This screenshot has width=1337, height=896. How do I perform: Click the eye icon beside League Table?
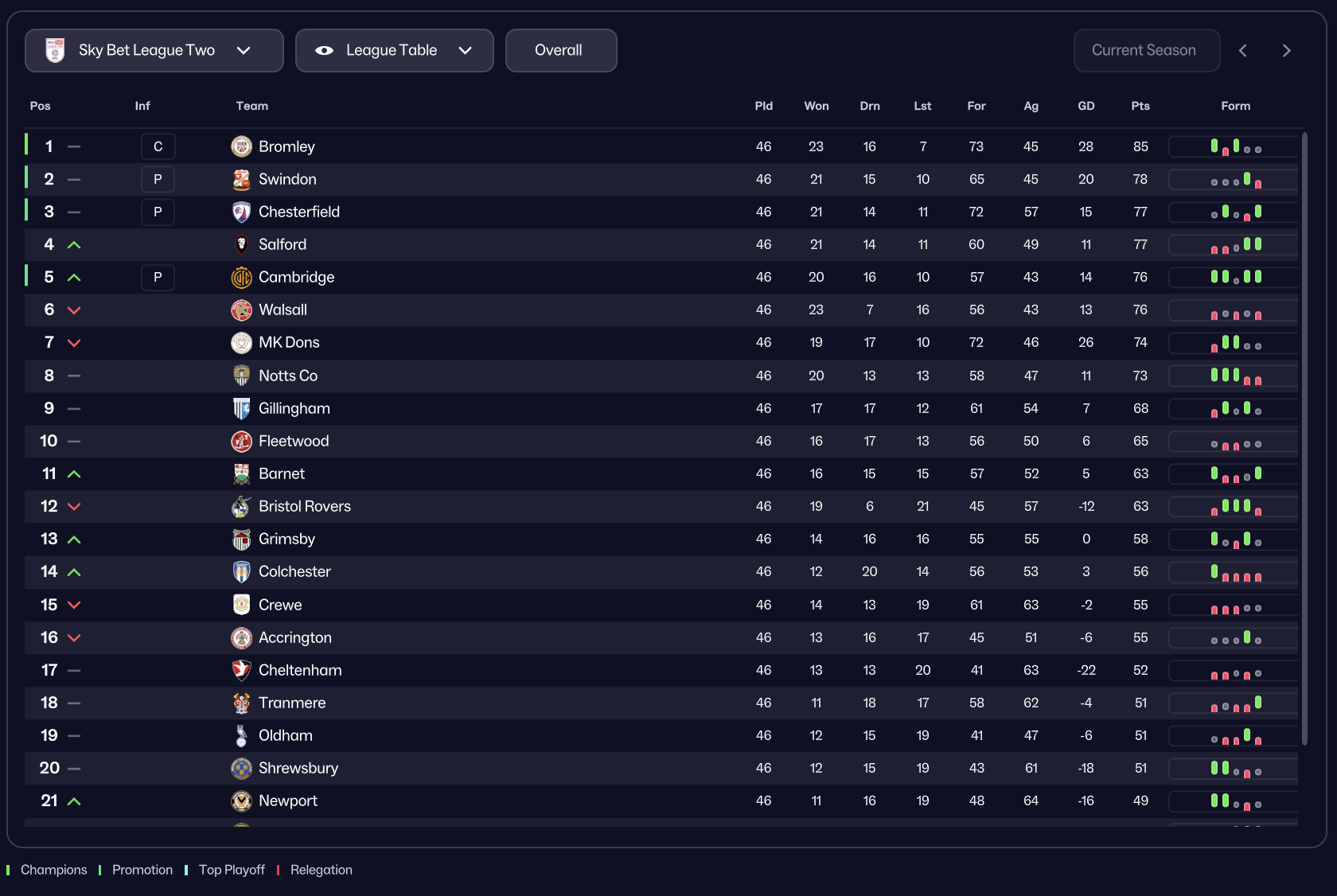point(324,50)
